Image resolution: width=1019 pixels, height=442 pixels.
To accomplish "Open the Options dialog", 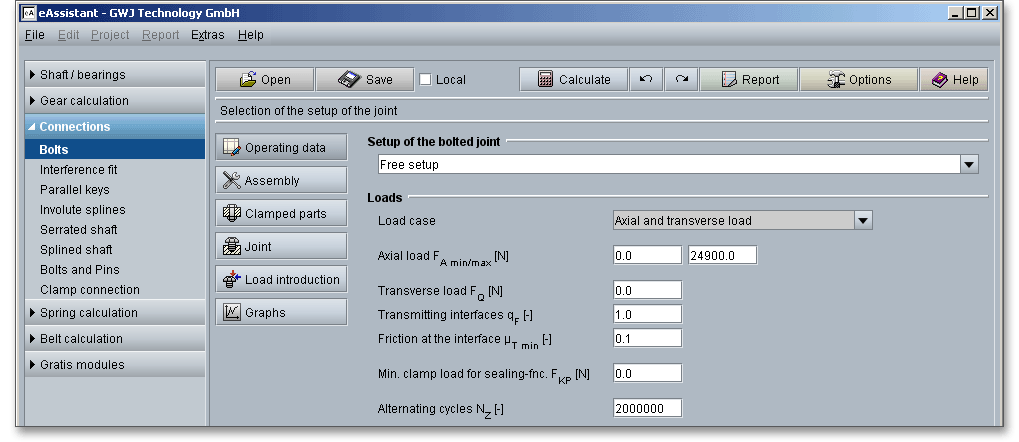I will tap(858, 80).
